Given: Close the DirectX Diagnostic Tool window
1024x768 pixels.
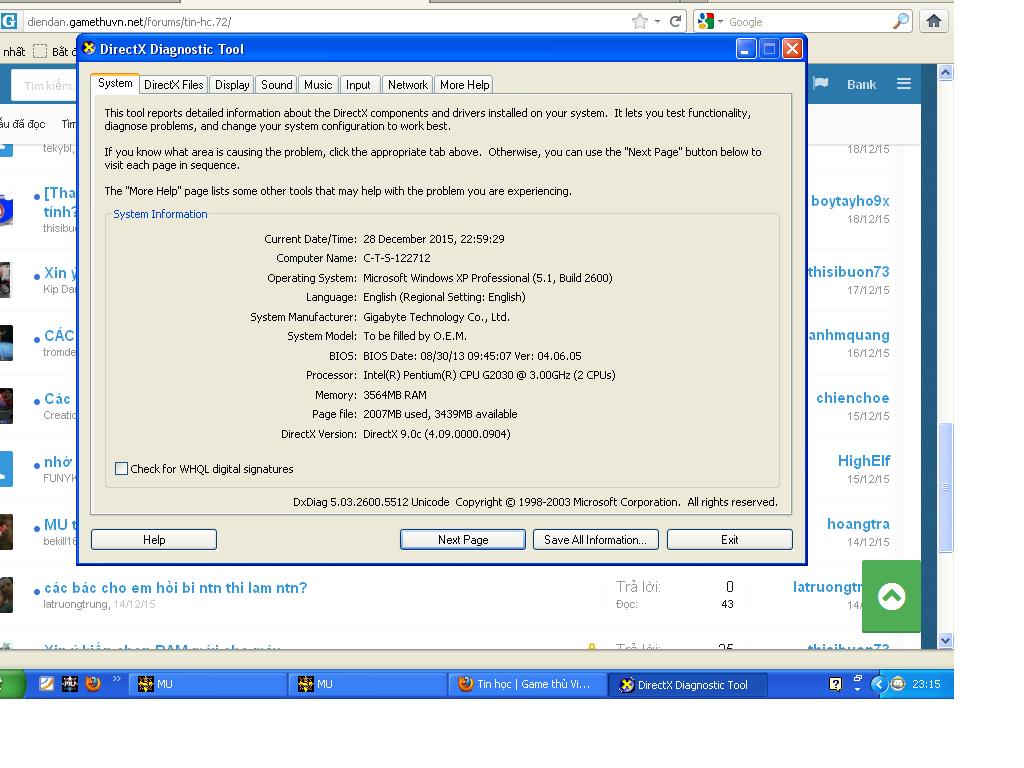Looking at the screenshot, I should point(792,48).
